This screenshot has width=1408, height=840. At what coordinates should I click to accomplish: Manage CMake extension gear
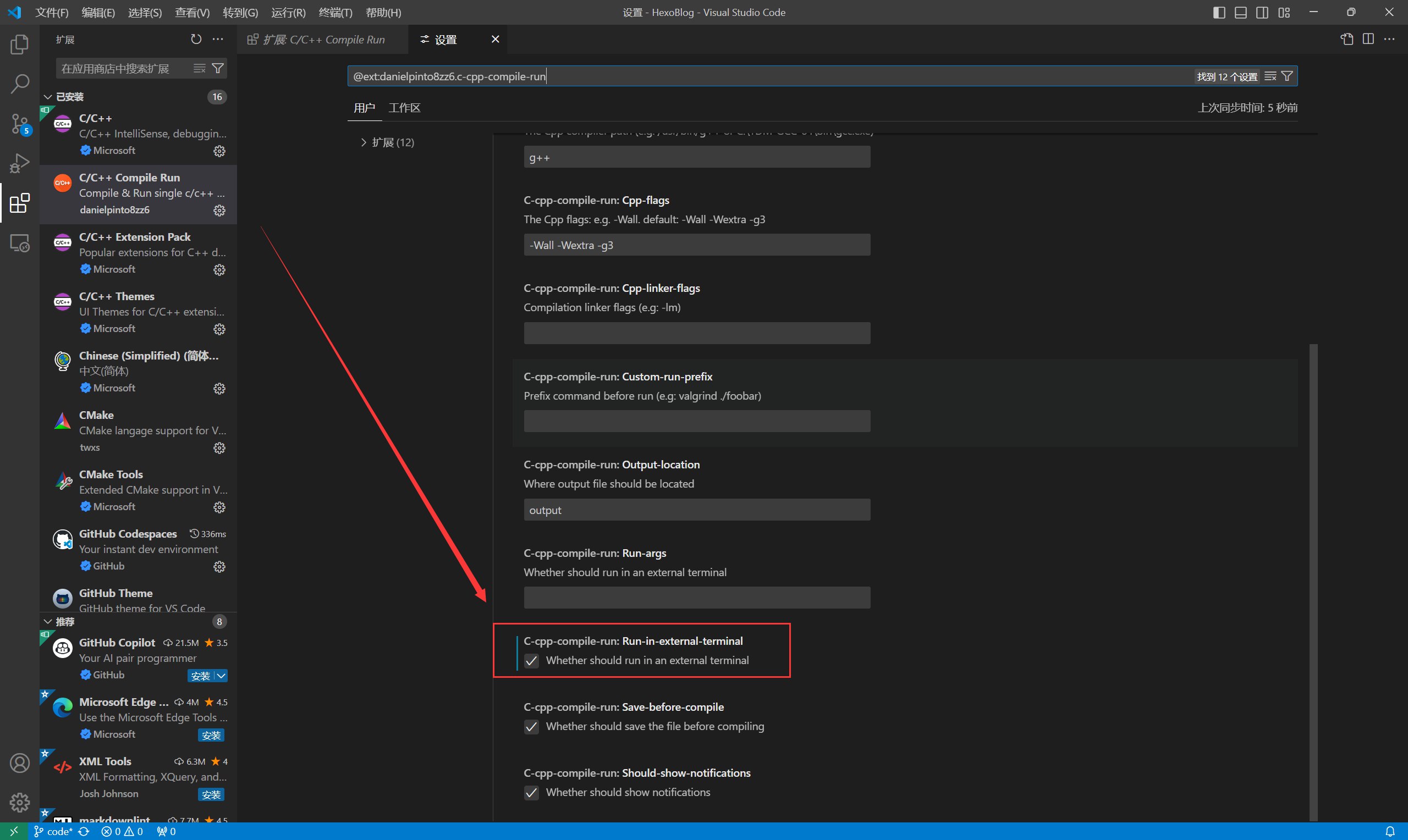pos(219,448)
